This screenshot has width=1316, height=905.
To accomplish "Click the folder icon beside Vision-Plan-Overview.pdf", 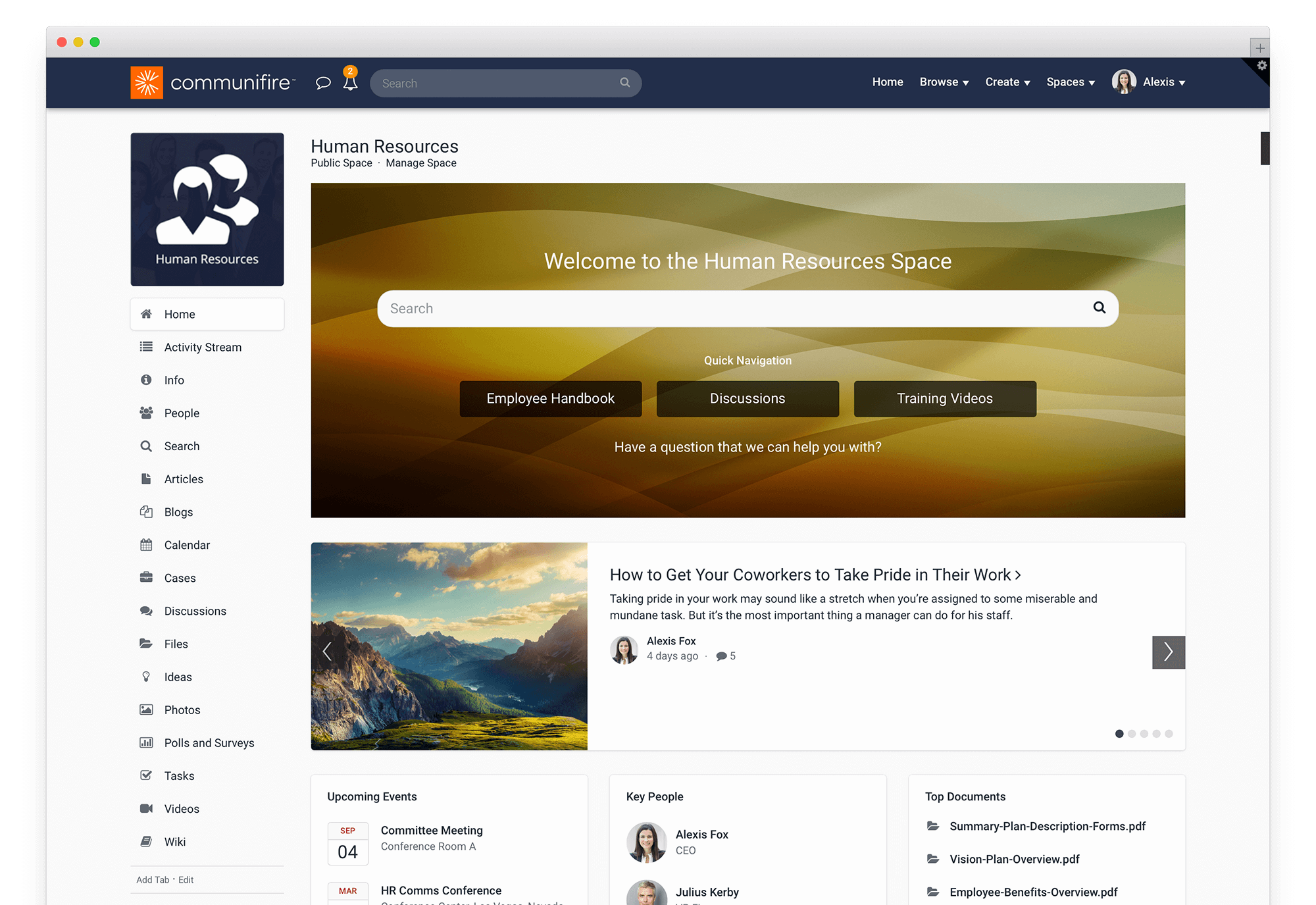I will click(933, 859).
